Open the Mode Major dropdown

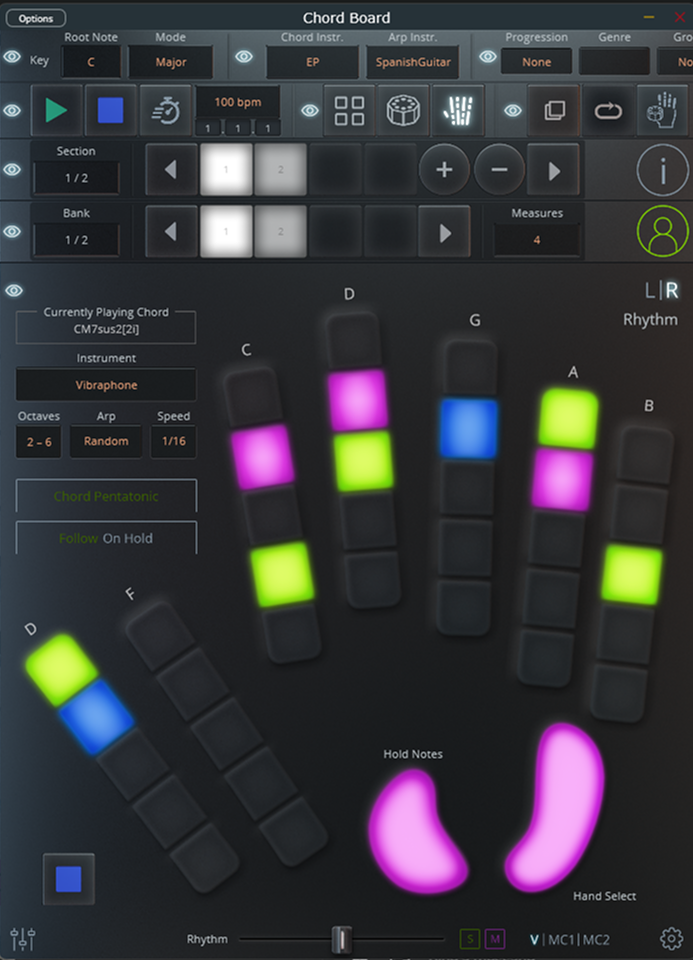point(171,62)
